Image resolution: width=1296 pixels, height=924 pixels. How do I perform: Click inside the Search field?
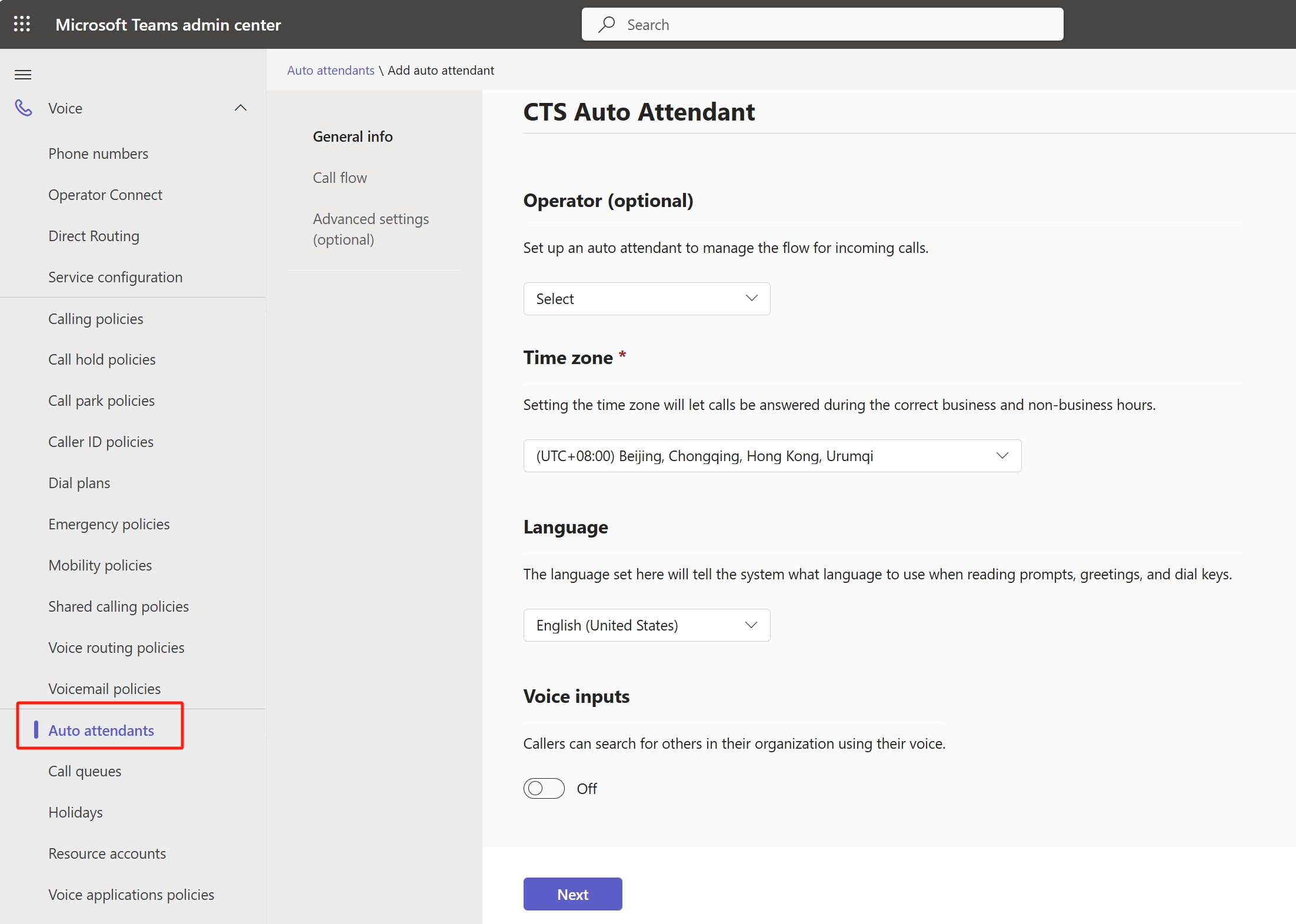(822, 24)
